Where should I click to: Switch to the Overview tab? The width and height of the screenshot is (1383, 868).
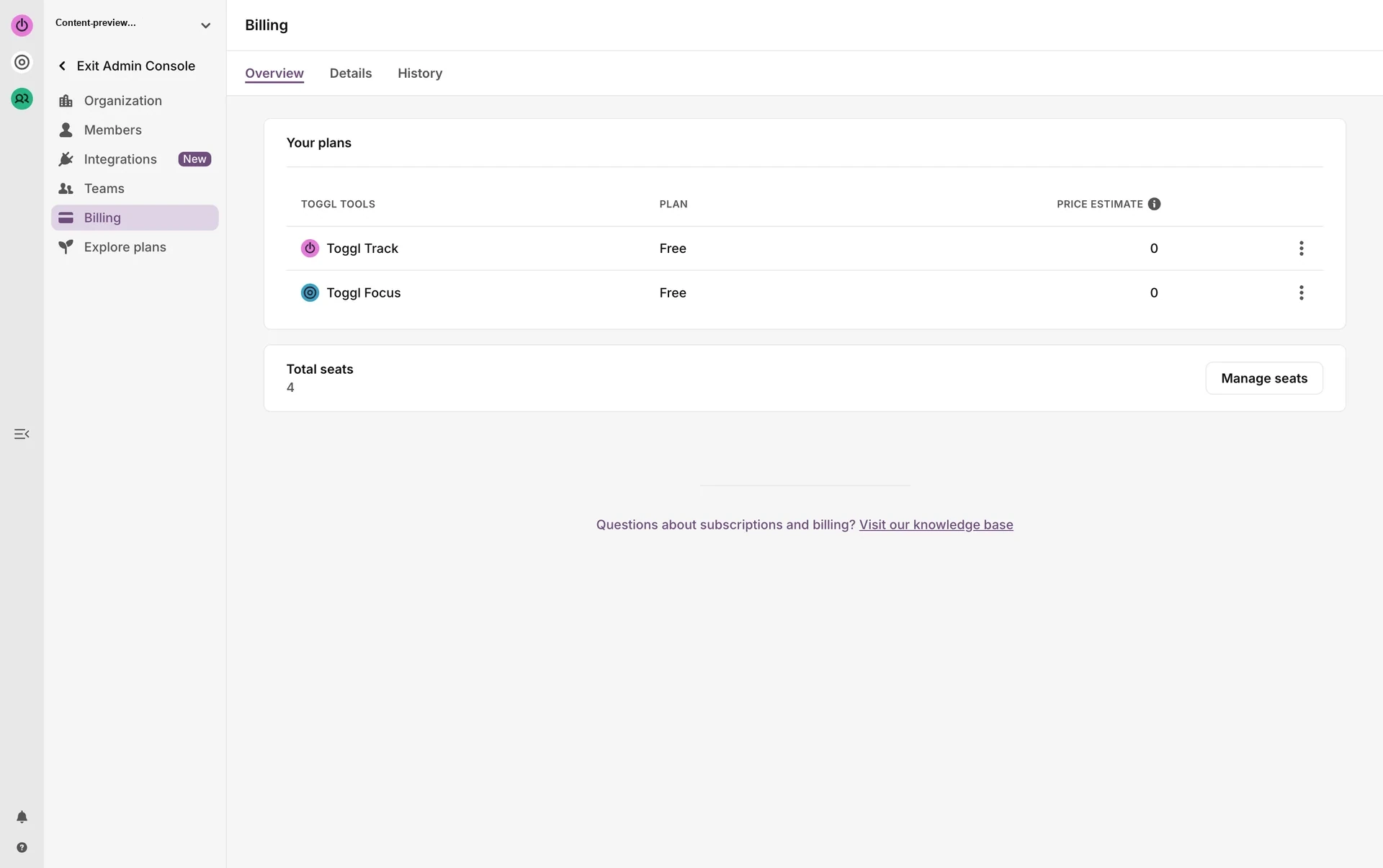pos(274,73)
